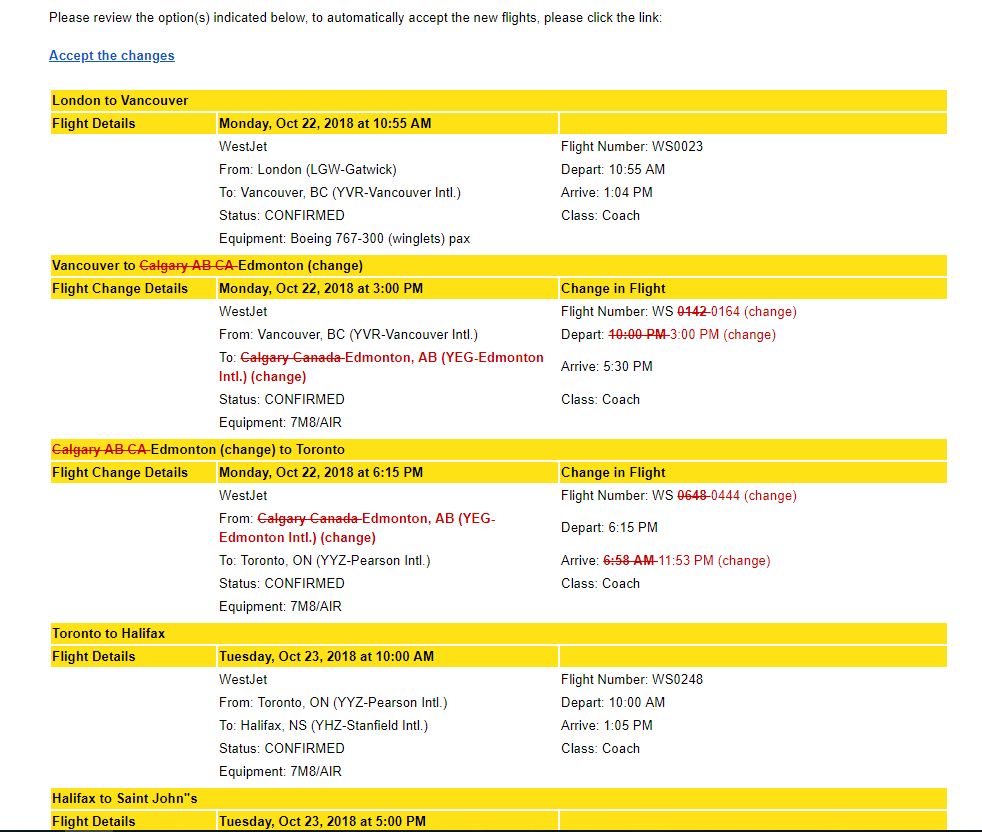982x832 pixels.
Task: Click 'Change in Flight' label above WS 0164
Action: 613,289
